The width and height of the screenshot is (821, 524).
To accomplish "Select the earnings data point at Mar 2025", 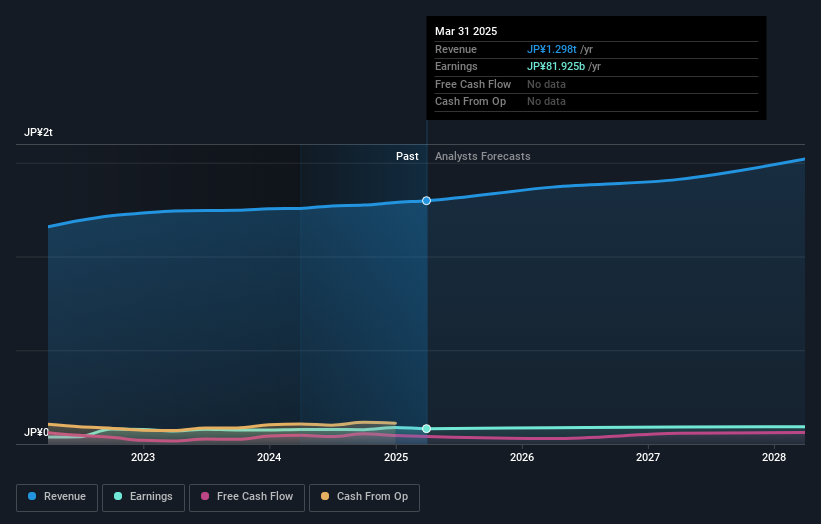I will 427,429.
